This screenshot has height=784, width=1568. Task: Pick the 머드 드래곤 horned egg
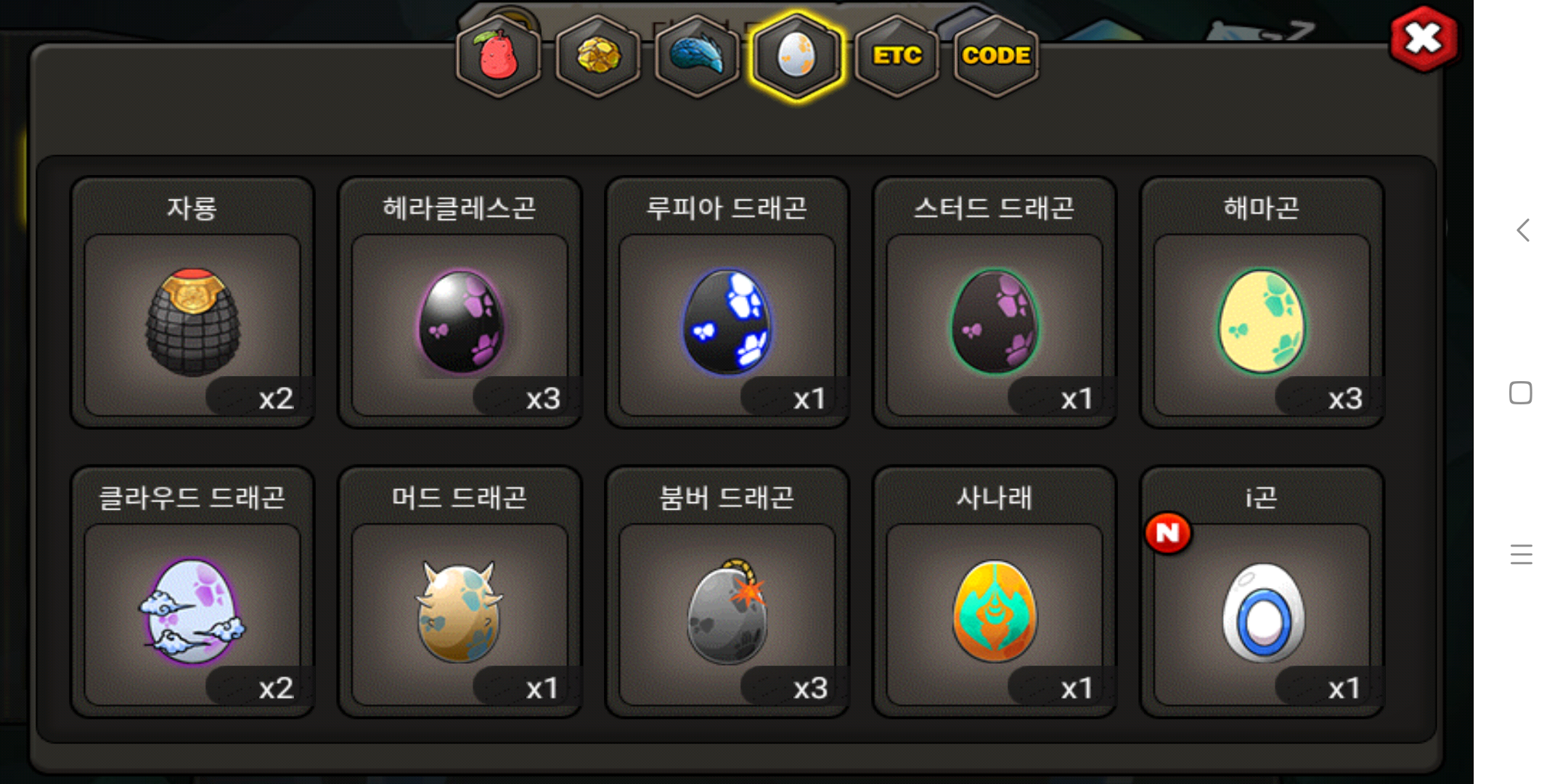(x=460, y=592)
